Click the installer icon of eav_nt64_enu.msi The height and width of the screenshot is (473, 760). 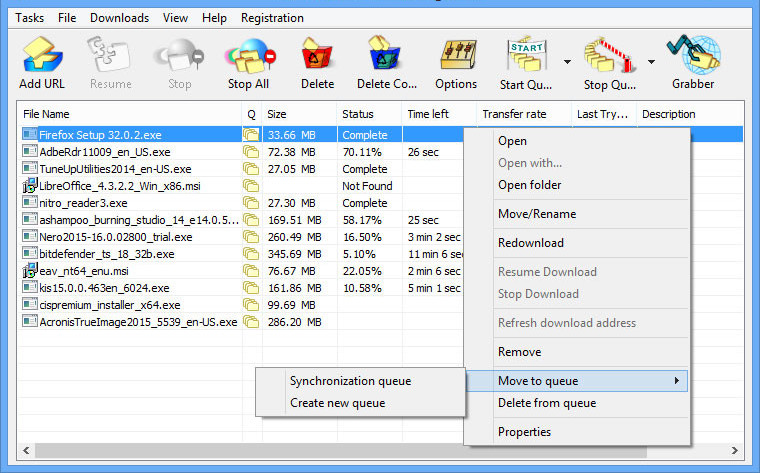pos(30,270)
